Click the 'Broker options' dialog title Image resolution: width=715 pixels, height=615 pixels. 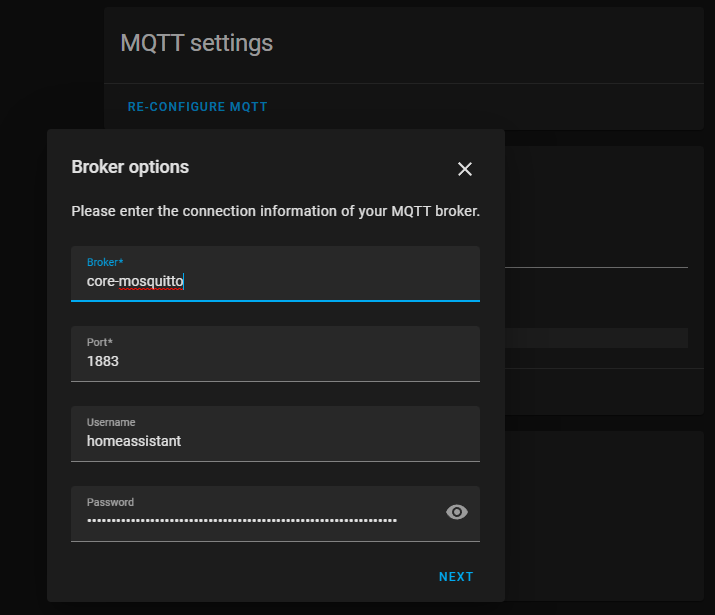(x=130, y=167)
